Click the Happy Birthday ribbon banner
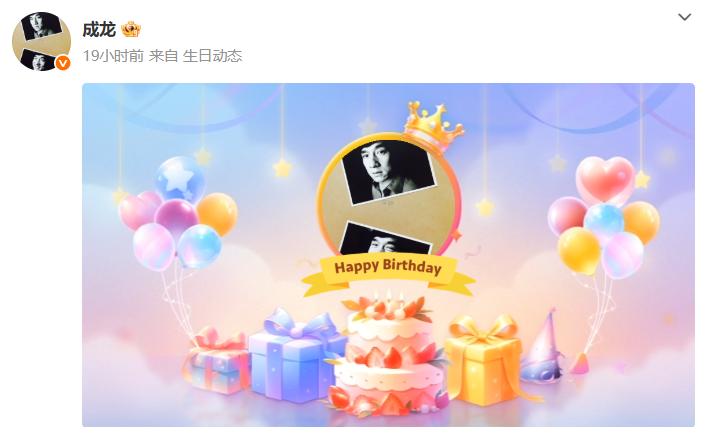The image size is (710, 437). pyautogui.click(x=388, y=272)
